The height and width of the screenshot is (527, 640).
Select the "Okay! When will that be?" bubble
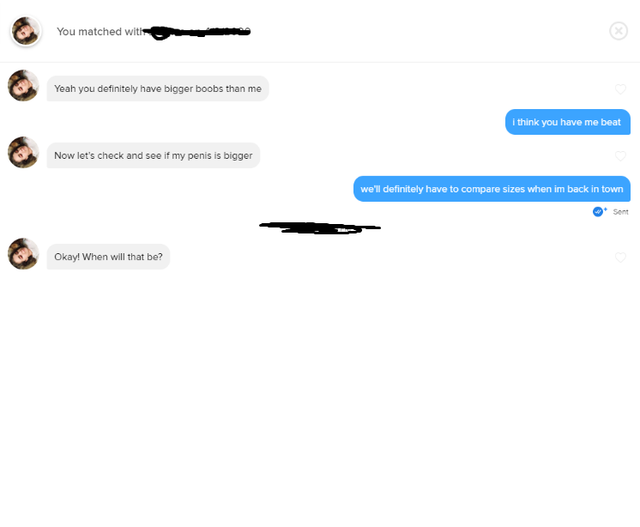tap(108, 257)
